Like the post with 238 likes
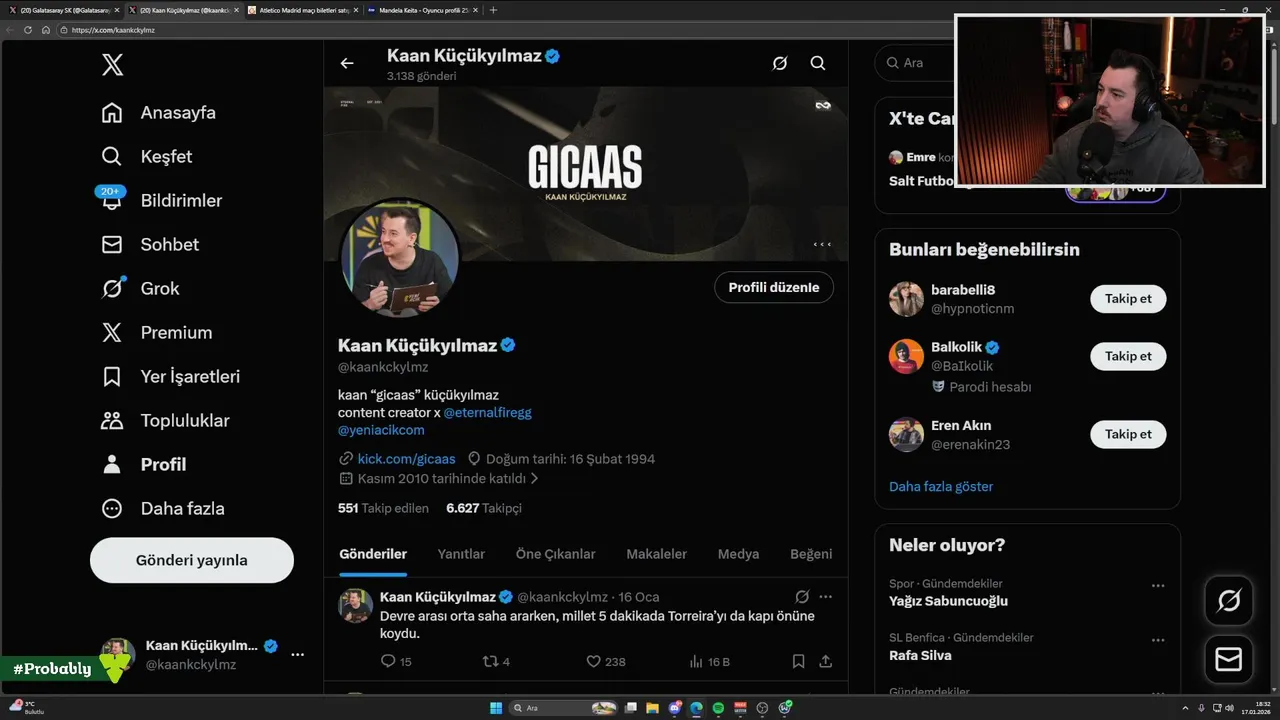Image resolution: width=1280 pixels, height=720 pixels. coord(605,661)
